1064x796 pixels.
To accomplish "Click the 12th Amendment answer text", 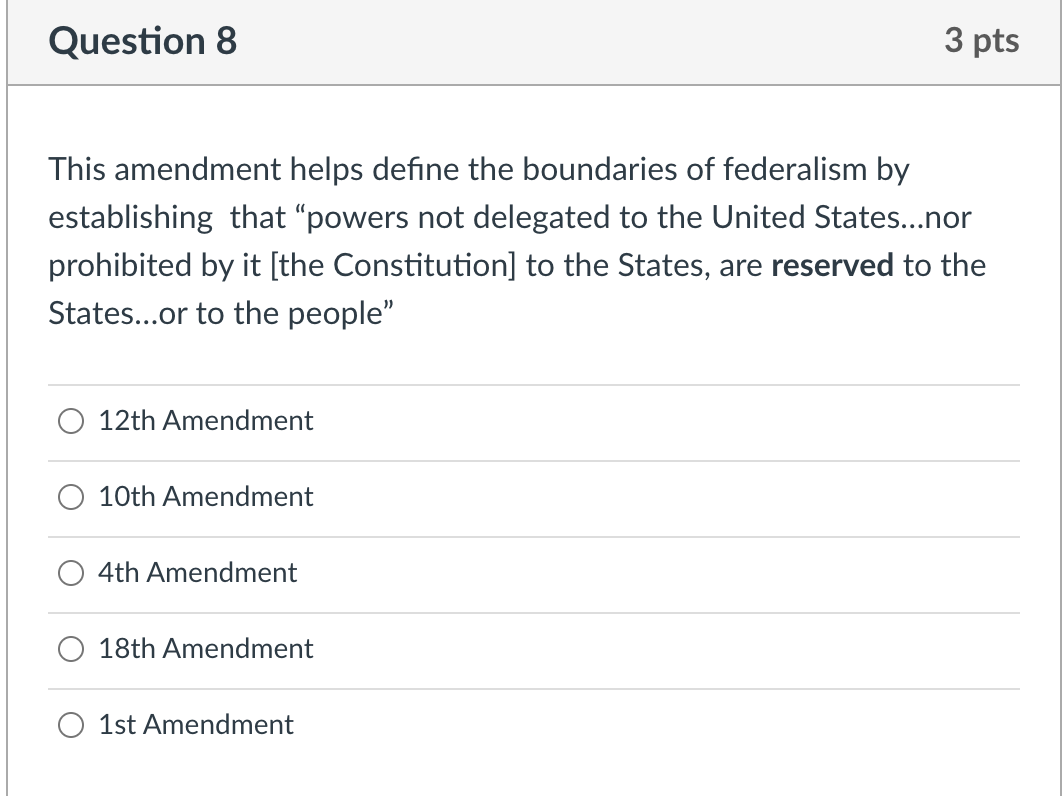I will pos(205,421).
